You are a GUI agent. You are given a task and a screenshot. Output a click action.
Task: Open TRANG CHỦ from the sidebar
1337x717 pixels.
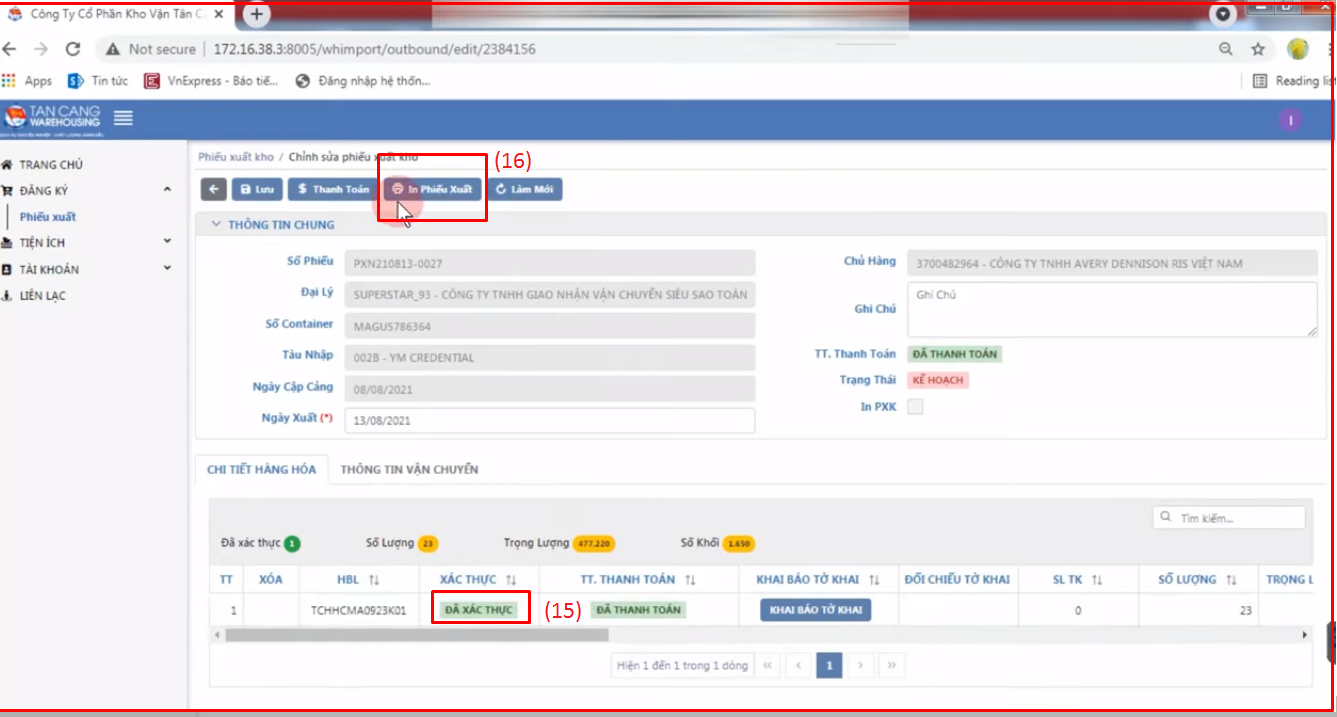51,165
